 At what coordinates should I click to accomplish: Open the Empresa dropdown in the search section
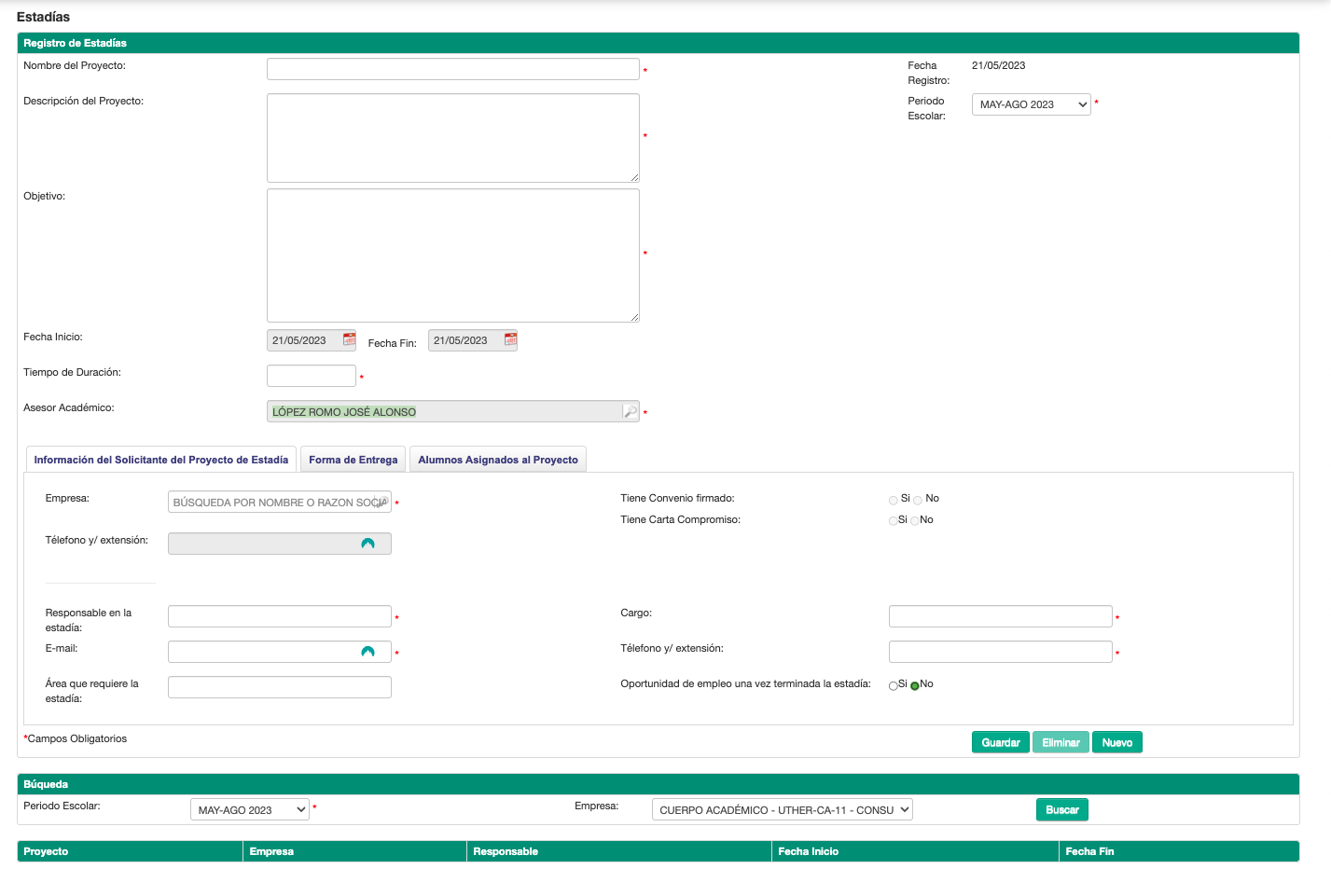pos(782,810)
